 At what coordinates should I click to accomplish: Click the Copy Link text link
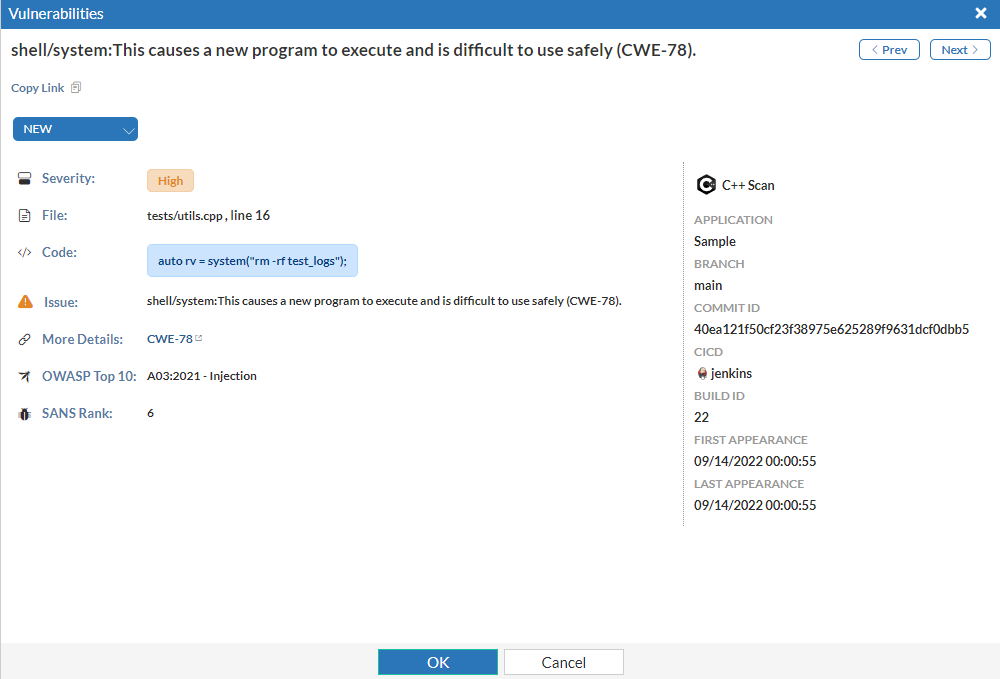tap(38, 88)
